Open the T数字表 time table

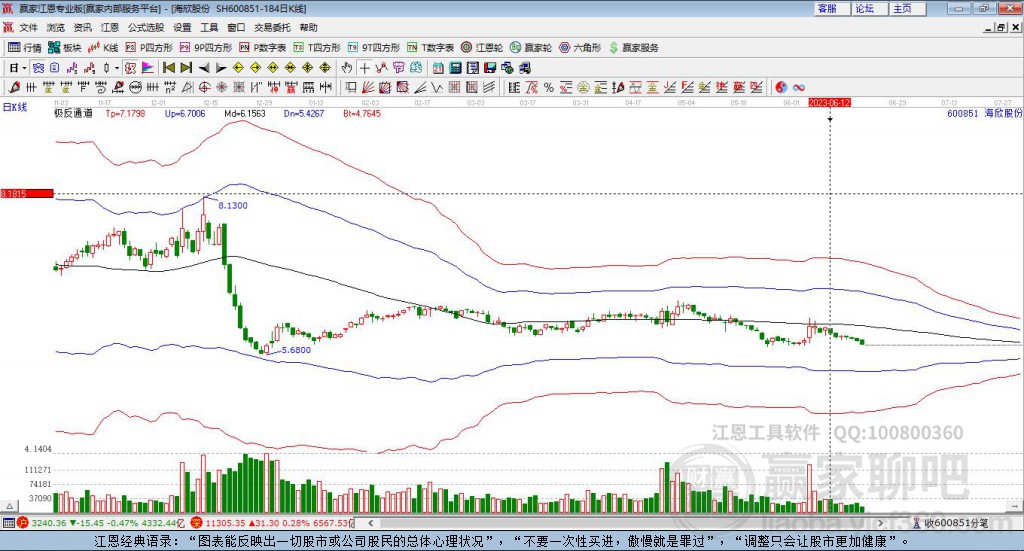(430, 48)
